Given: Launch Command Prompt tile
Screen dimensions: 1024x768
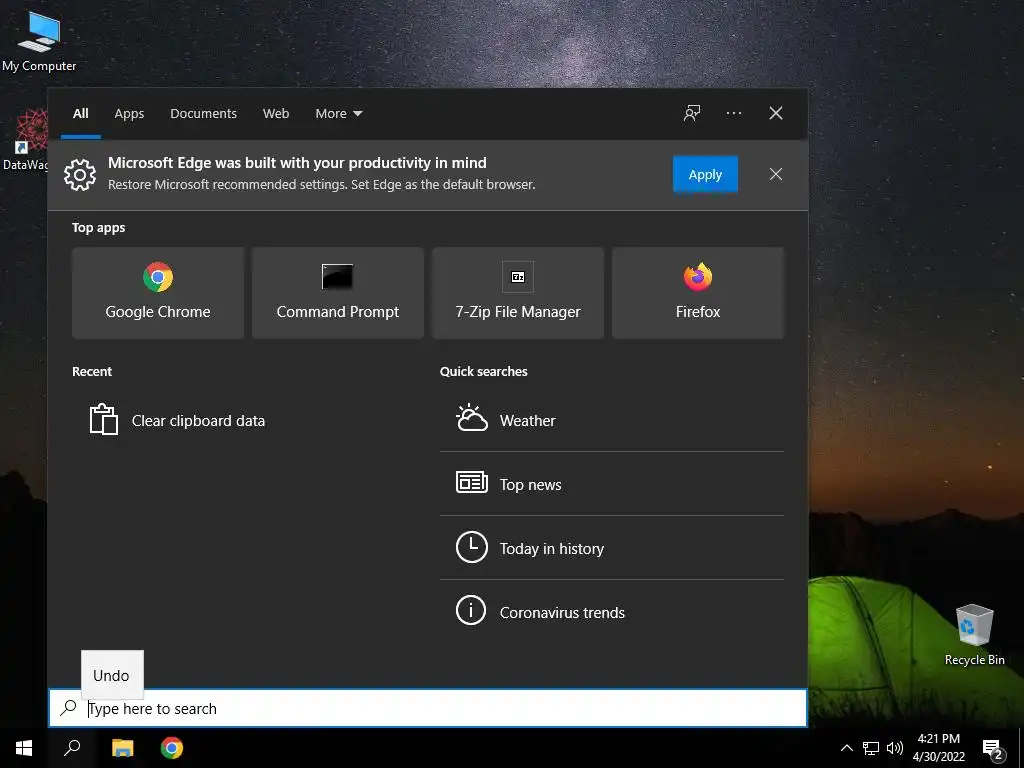Looking at the screenshot, I should click(338, 293).
